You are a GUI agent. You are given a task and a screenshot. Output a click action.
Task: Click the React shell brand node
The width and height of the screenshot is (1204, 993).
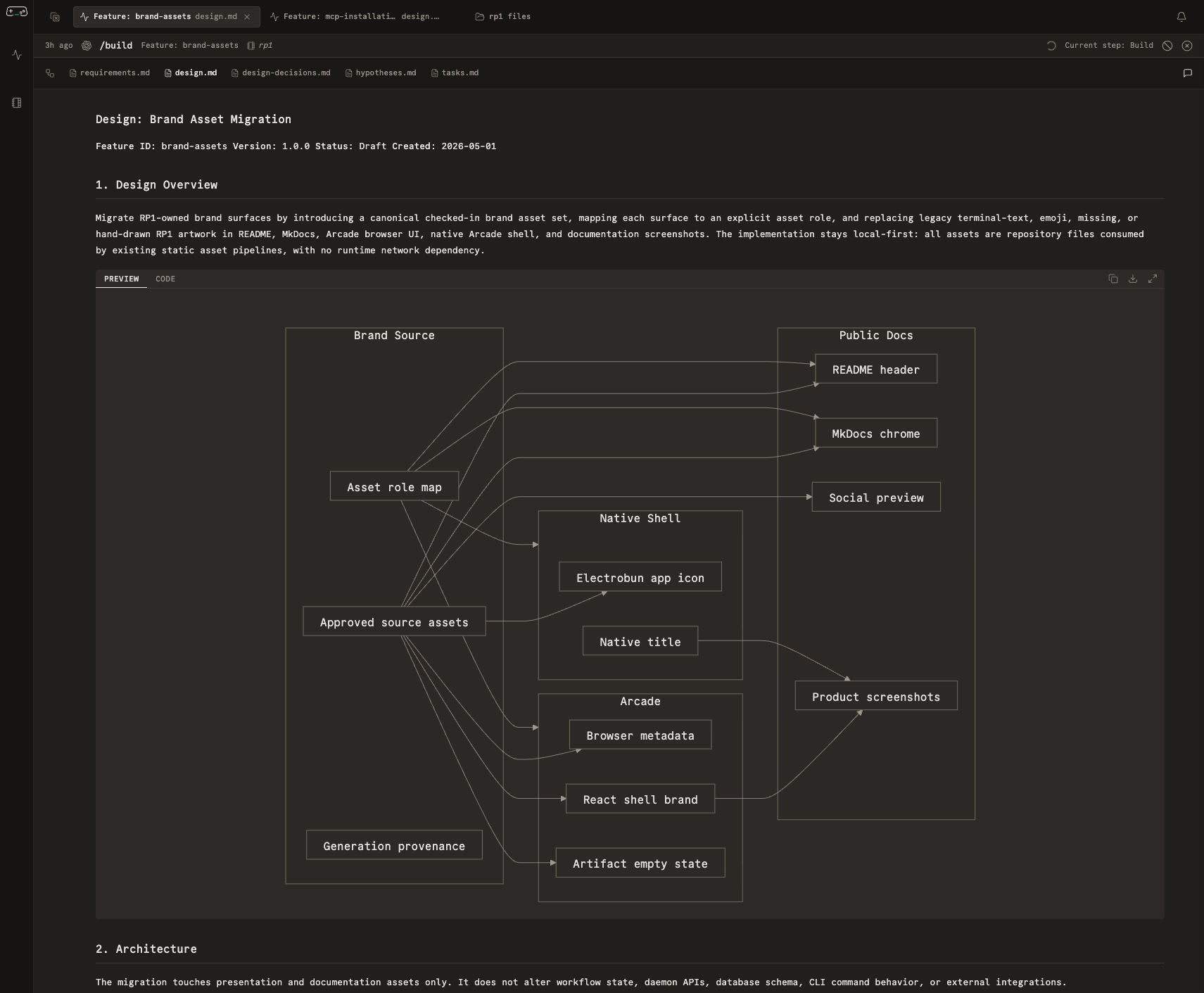pos(640,799)
